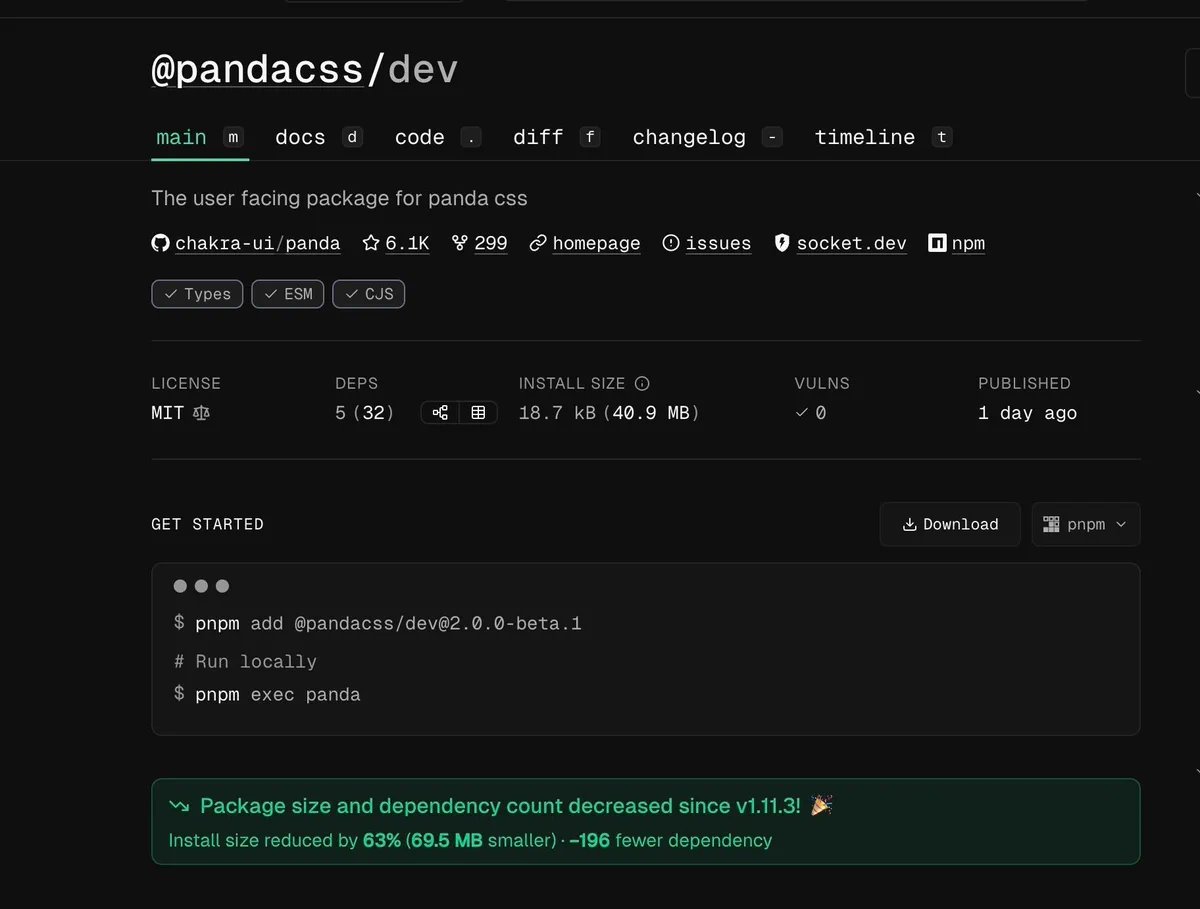Click the 5 (32) deps value
The height and width of the screenshot is (909, 1200).
pyautogui.click(x=365, y=413)
